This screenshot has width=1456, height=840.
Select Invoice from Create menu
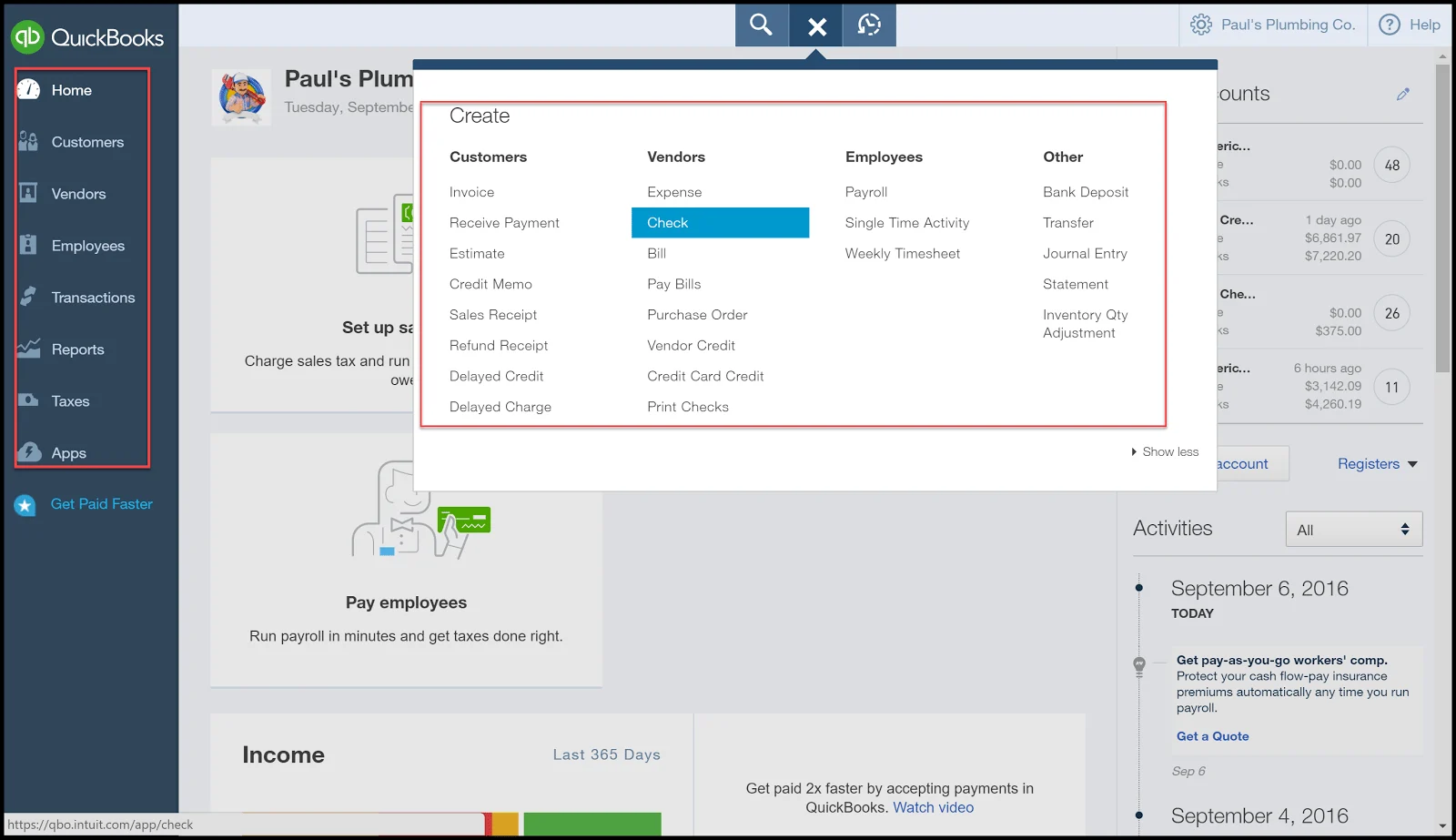pyautogui.click(x=471, y=192)
